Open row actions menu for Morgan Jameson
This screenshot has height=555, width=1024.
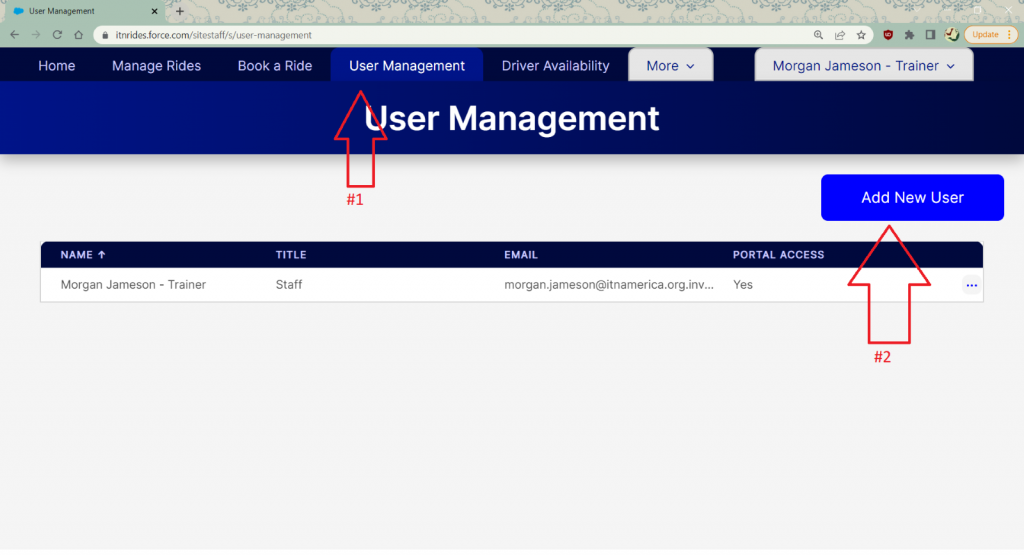tap(971, 285)
